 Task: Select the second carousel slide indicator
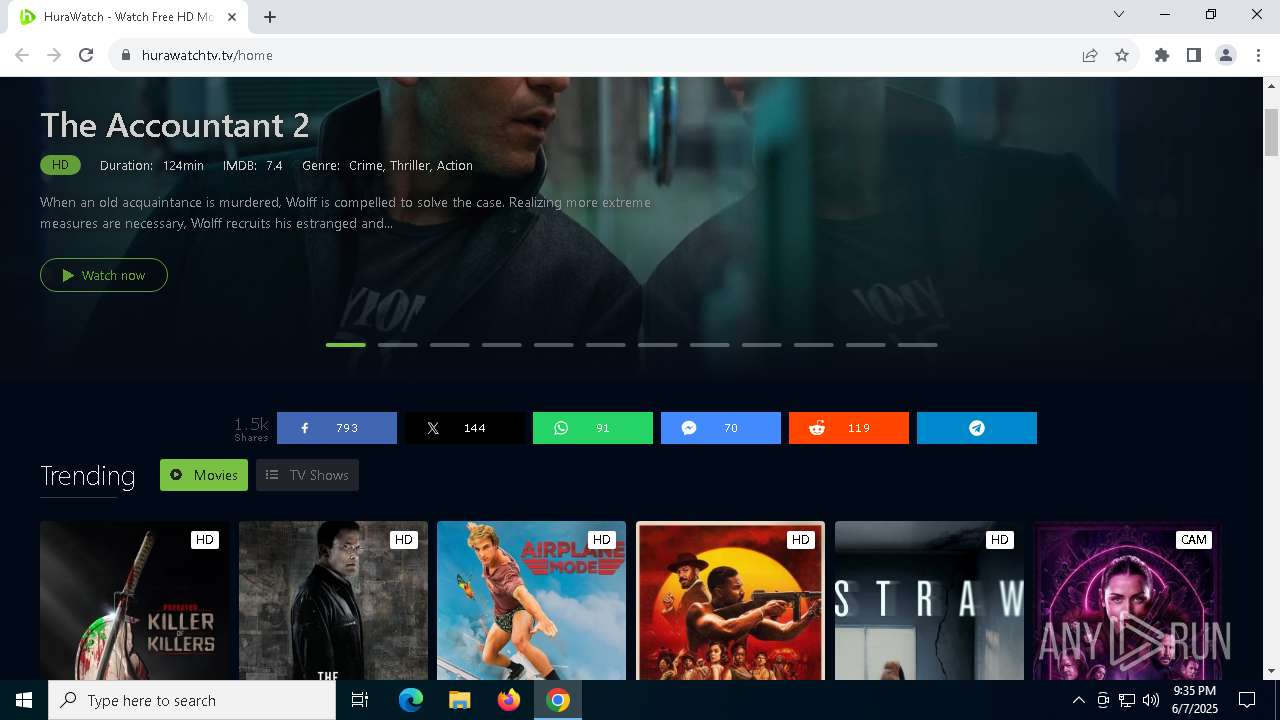(x=398, y=345)
